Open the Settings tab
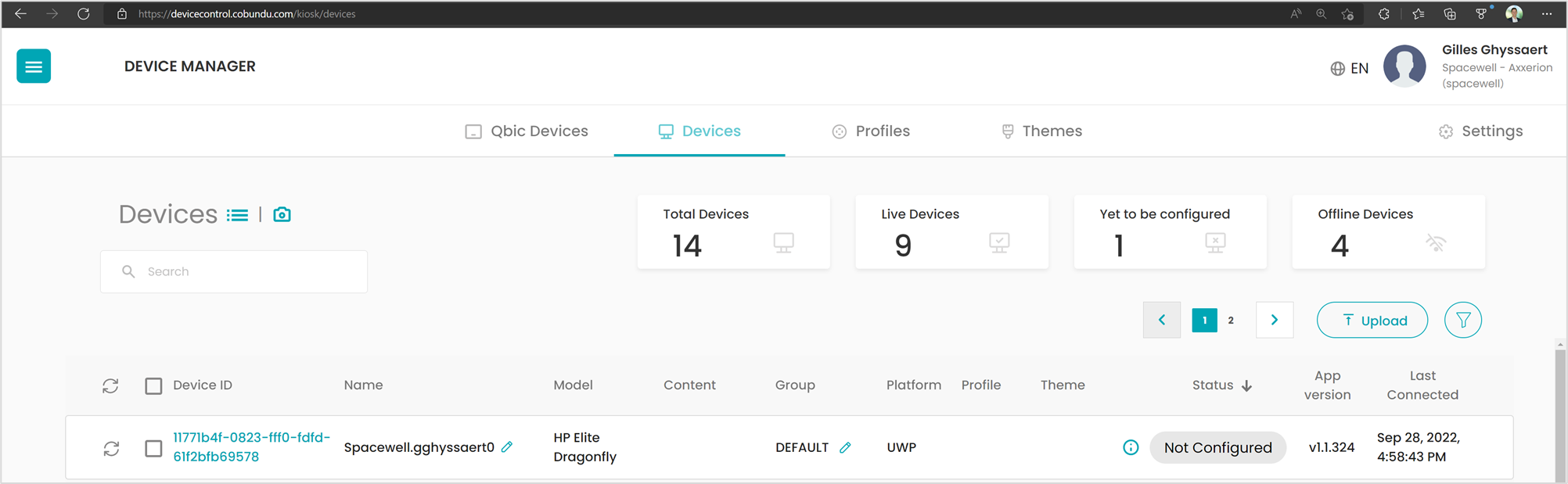 pos(1480,131)
